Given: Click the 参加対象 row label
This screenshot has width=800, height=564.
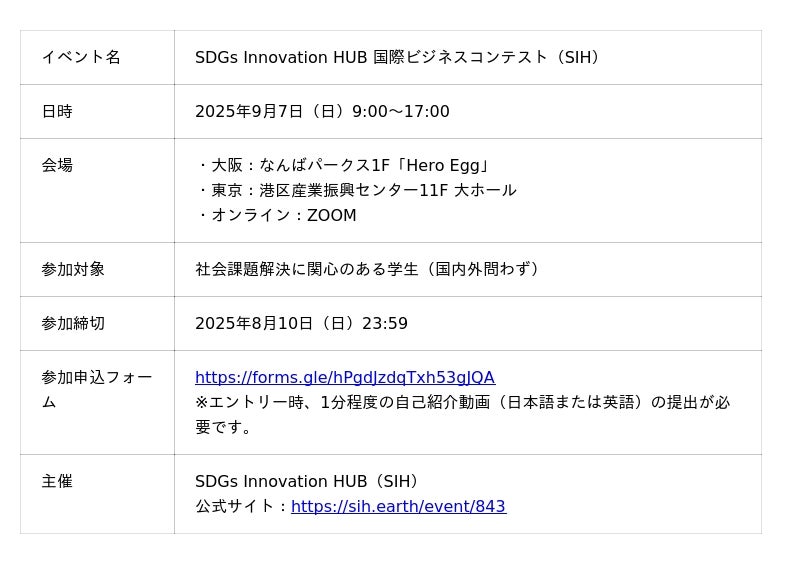Looking at the screenshot, I should (x=73, y=270).
